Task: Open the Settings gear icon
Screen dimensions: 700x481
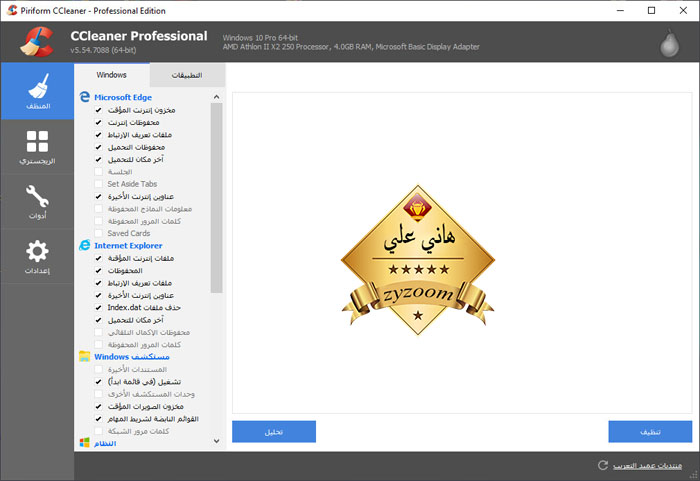Action: point(38,257)
